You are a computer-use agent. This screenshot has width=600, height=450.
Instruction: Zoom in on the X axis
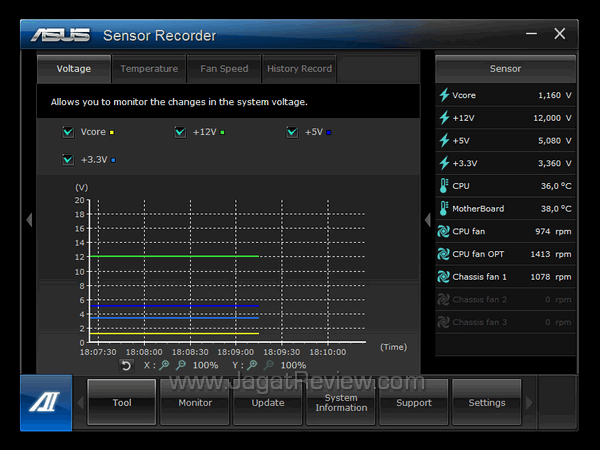click(x=164, y=365)
